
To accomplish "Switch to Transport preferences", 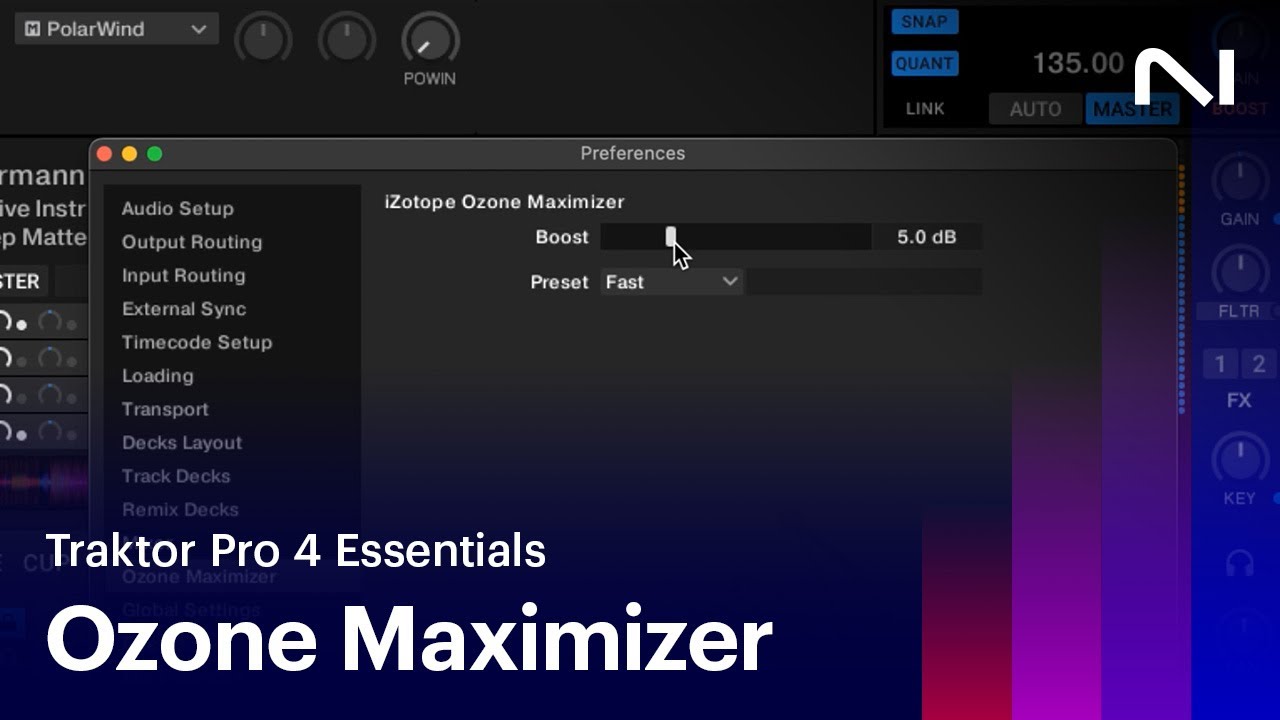I will click(x=165, y=409).
